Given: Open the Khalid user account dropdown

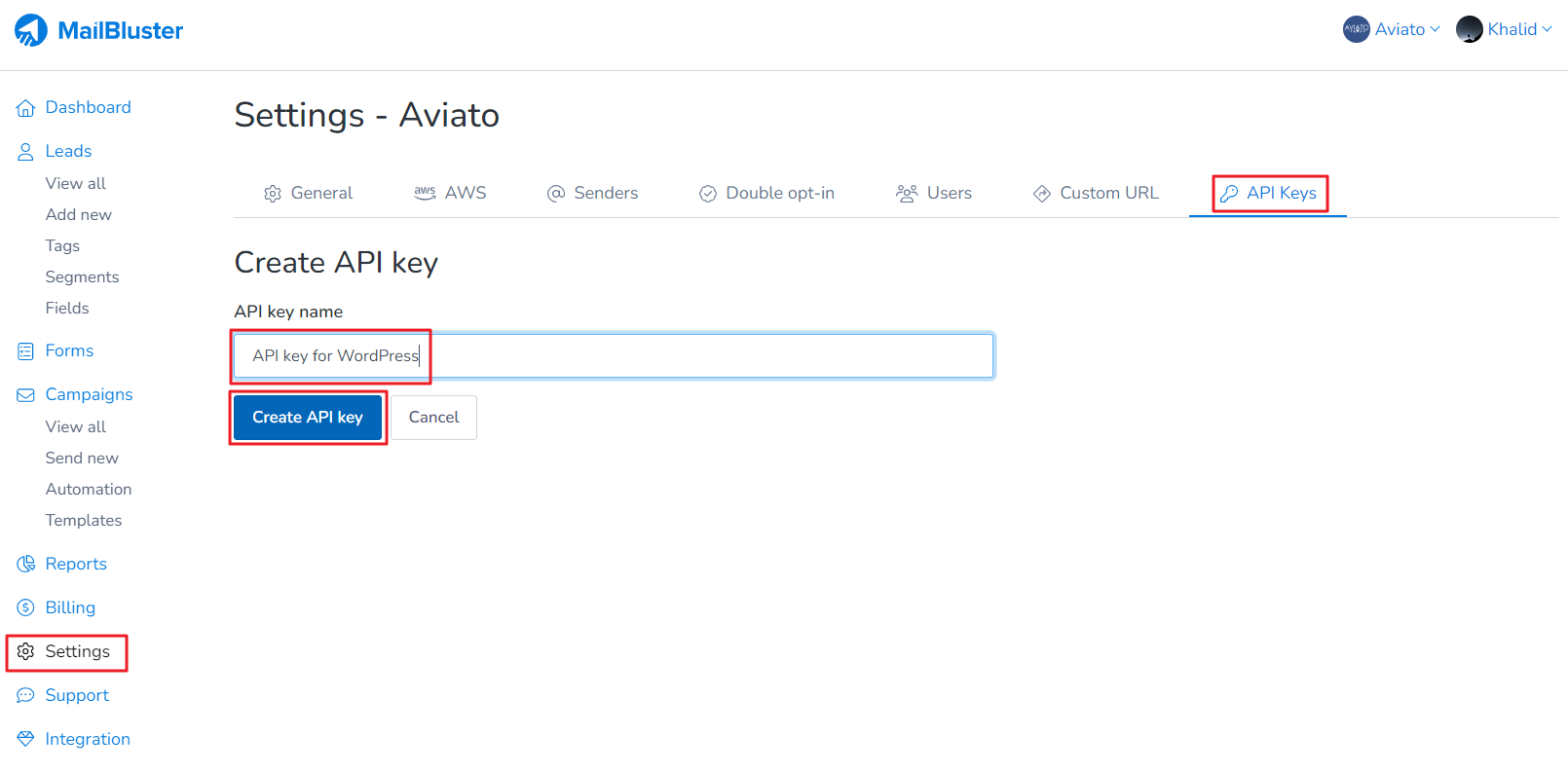Looking at the screenshot, I should pos(1504,29).
